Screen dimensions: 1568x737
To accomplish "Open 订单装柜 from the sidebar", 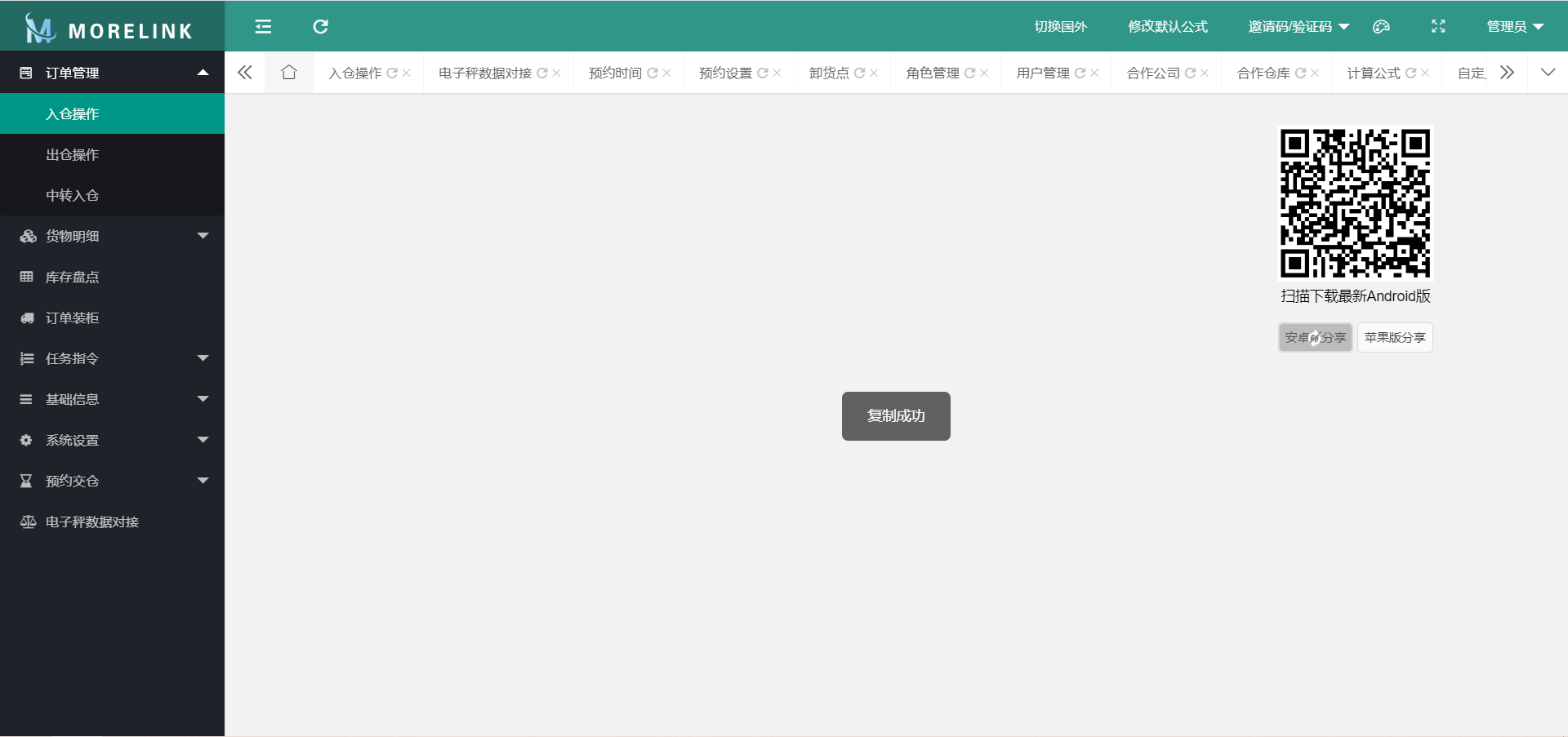I will [112, 317].
